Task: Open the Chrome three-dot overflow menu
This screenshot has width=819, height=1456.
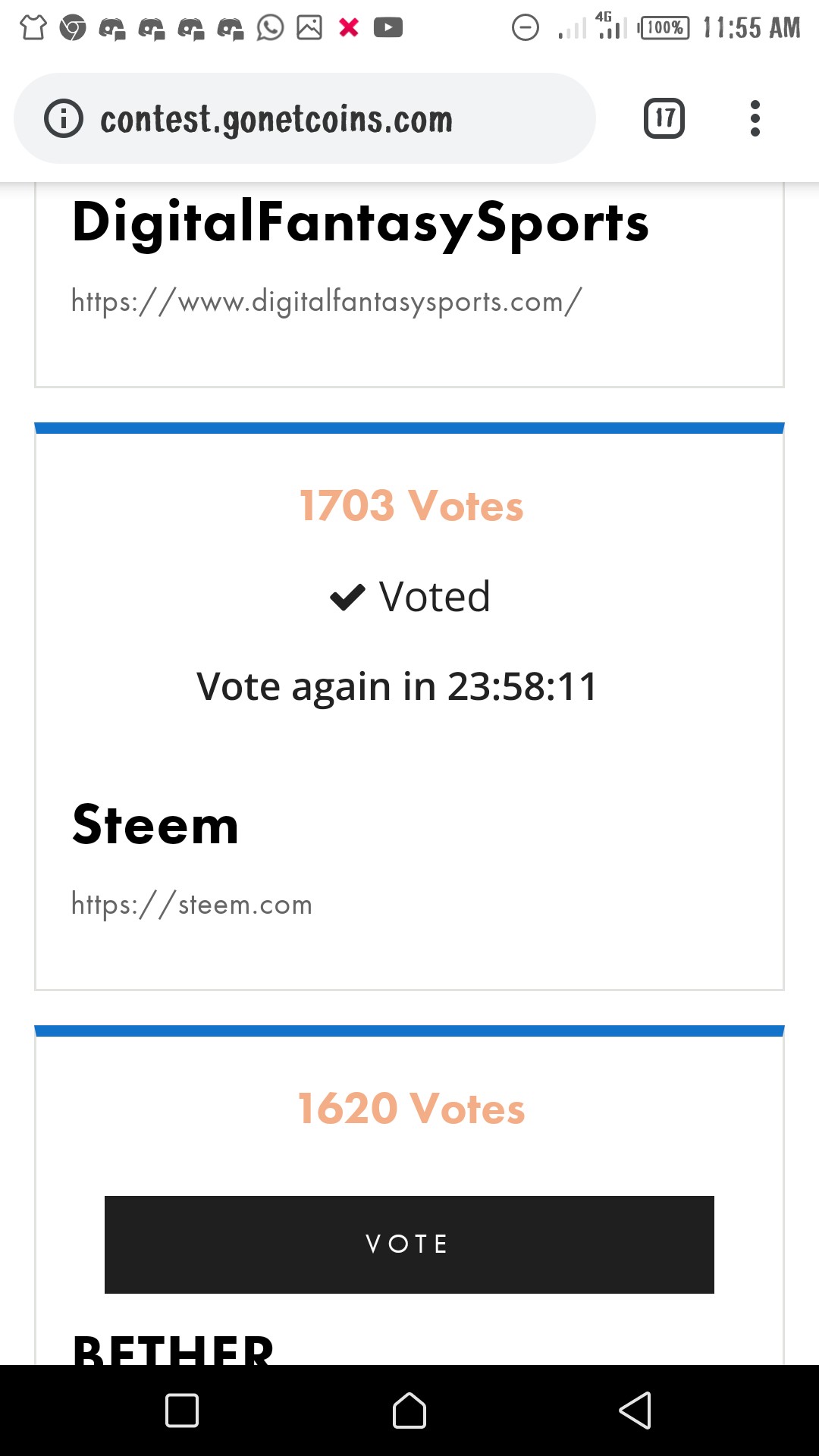Action: 755,118
